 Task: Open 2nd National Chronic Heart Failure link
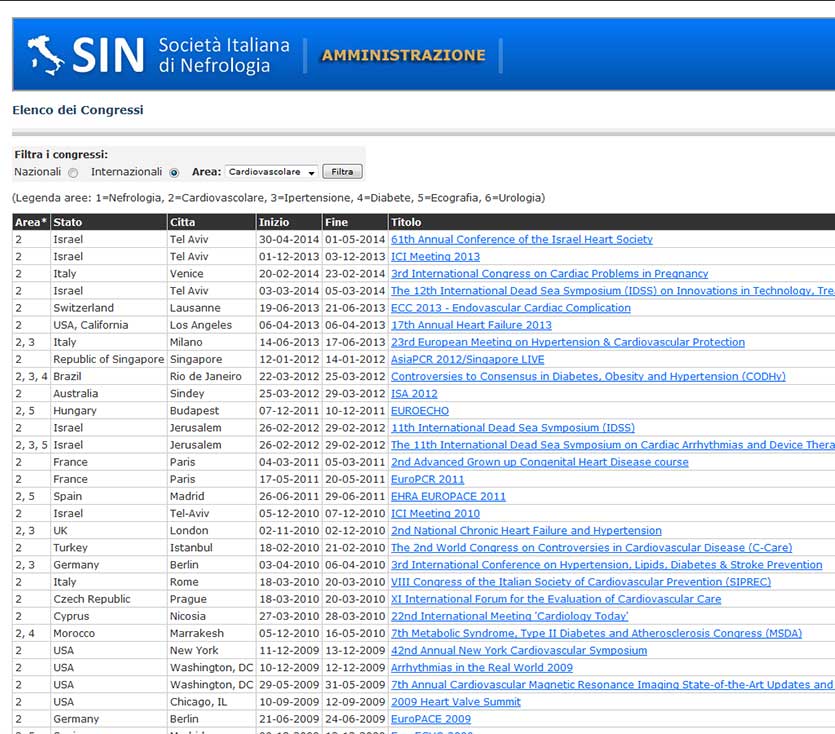[526, 531]
